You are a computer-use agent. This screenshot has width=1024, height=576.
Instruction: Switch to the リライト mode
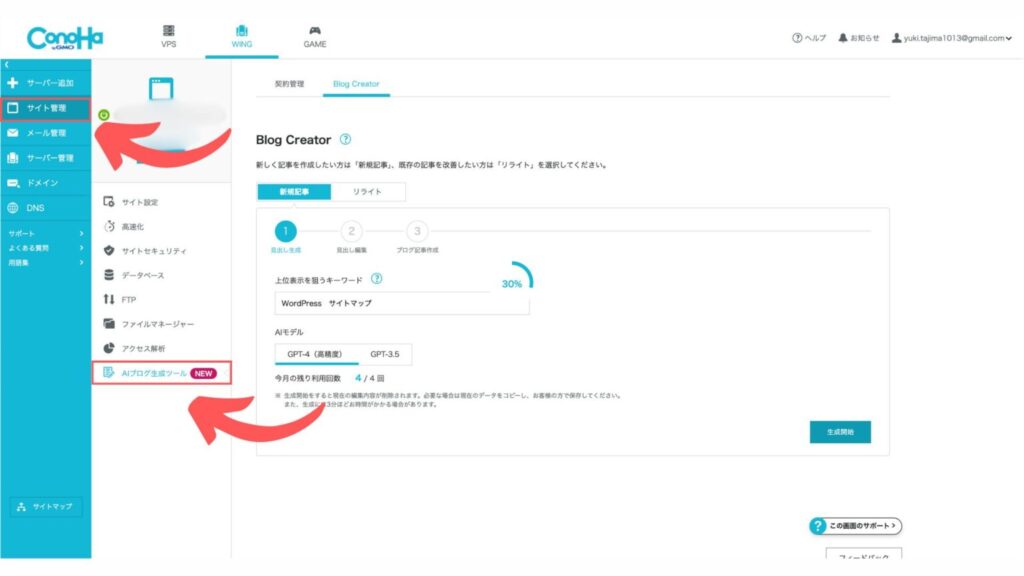point(368,191)
